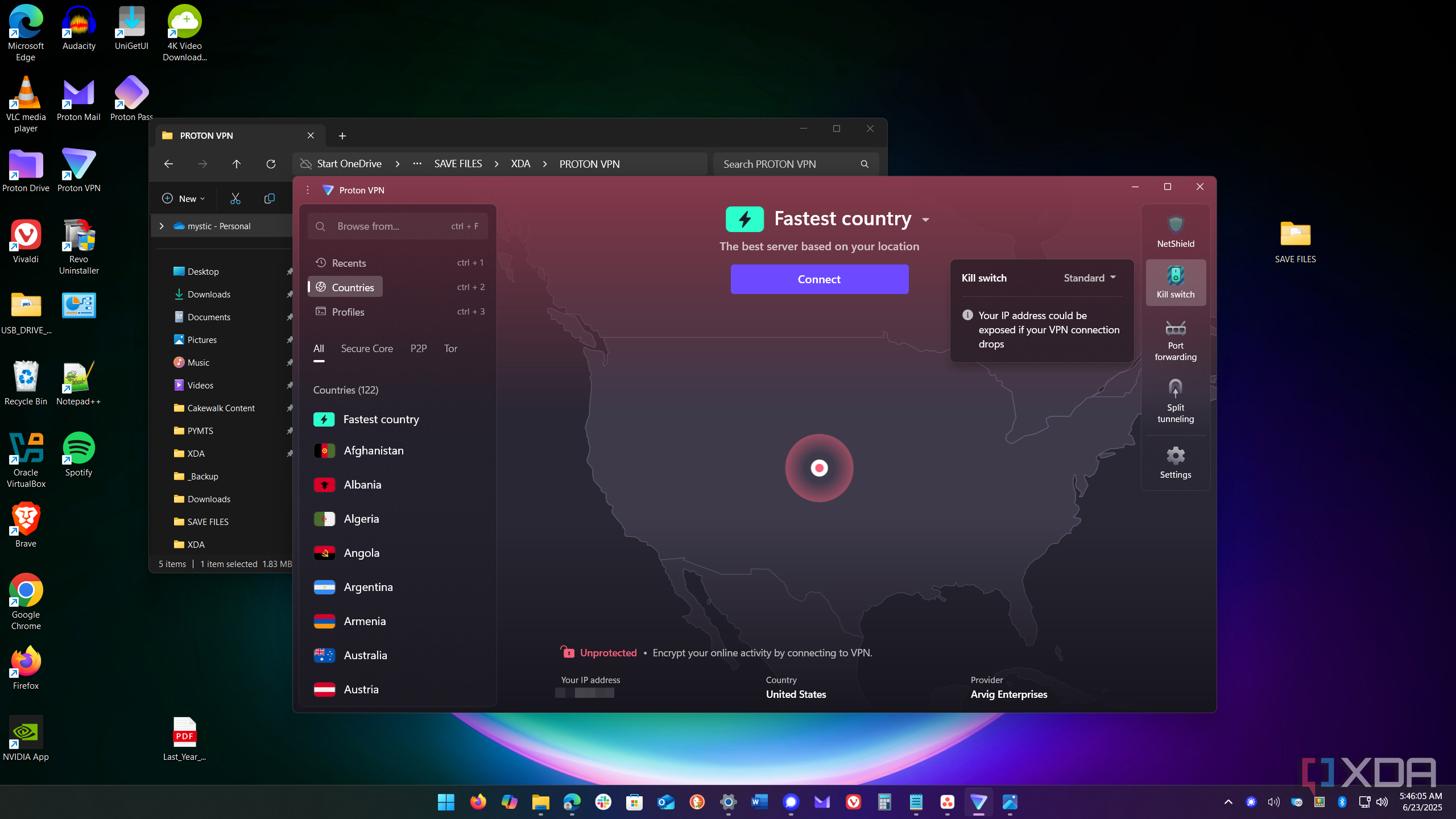Click the breadcrumb ellipsis in File Explorer
The image size is (1456, 819).
(417, 164)
